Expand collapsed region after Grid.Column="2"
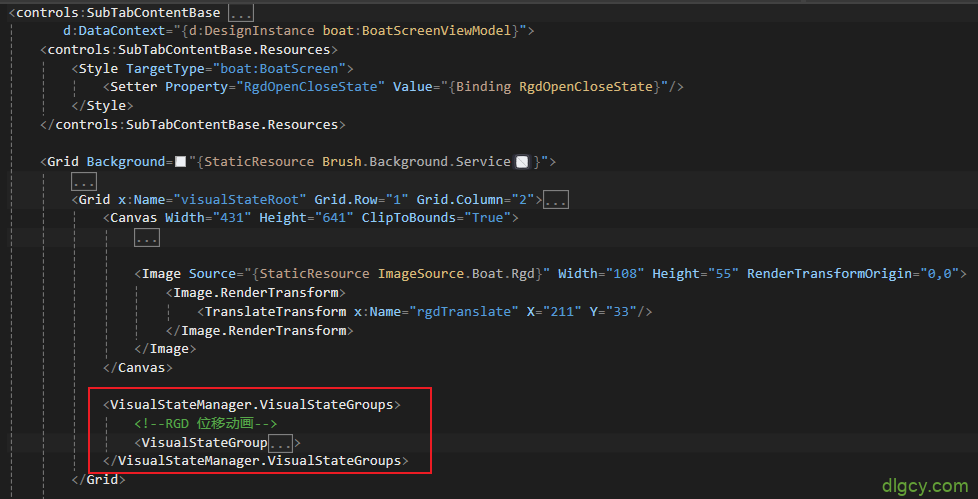 (x=556, y=200)
